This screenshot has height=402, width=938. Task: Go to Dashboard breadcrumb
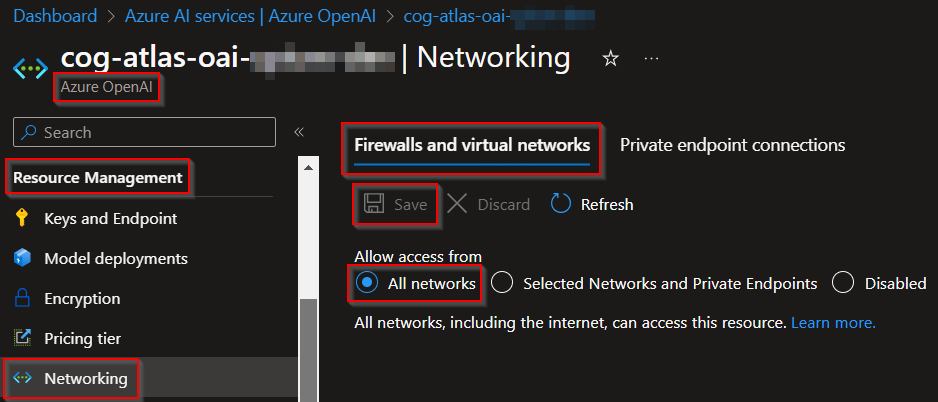[56, 16]
